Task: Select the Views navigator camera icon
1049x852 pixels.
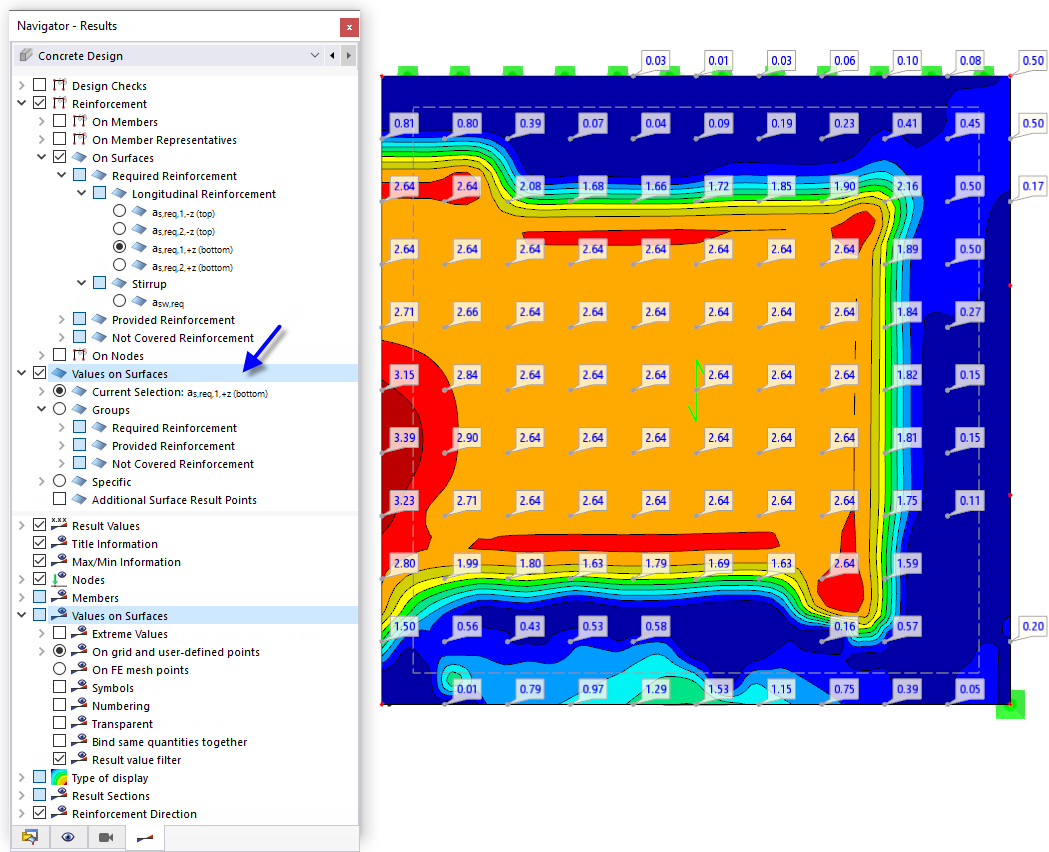Action: click(104, 837)
